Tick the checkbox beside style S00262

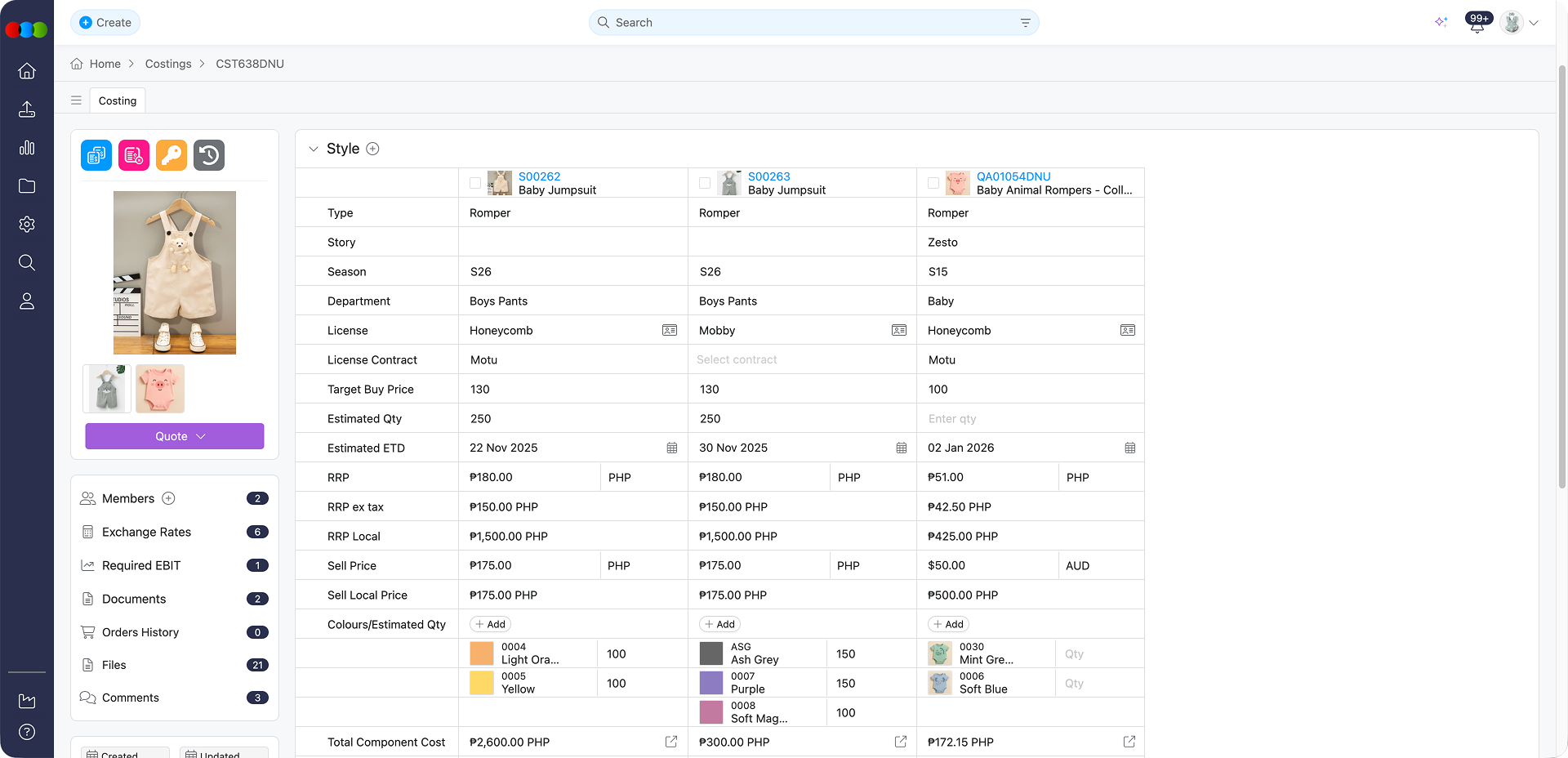coord(475,183)
